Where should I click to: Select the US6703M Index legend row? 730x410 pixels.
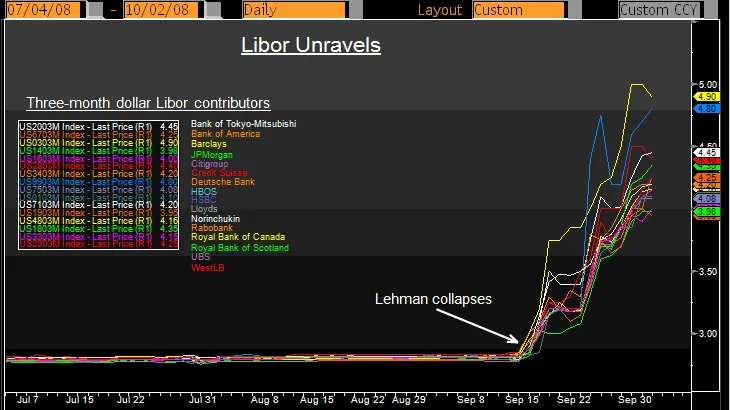coord(98,134)
